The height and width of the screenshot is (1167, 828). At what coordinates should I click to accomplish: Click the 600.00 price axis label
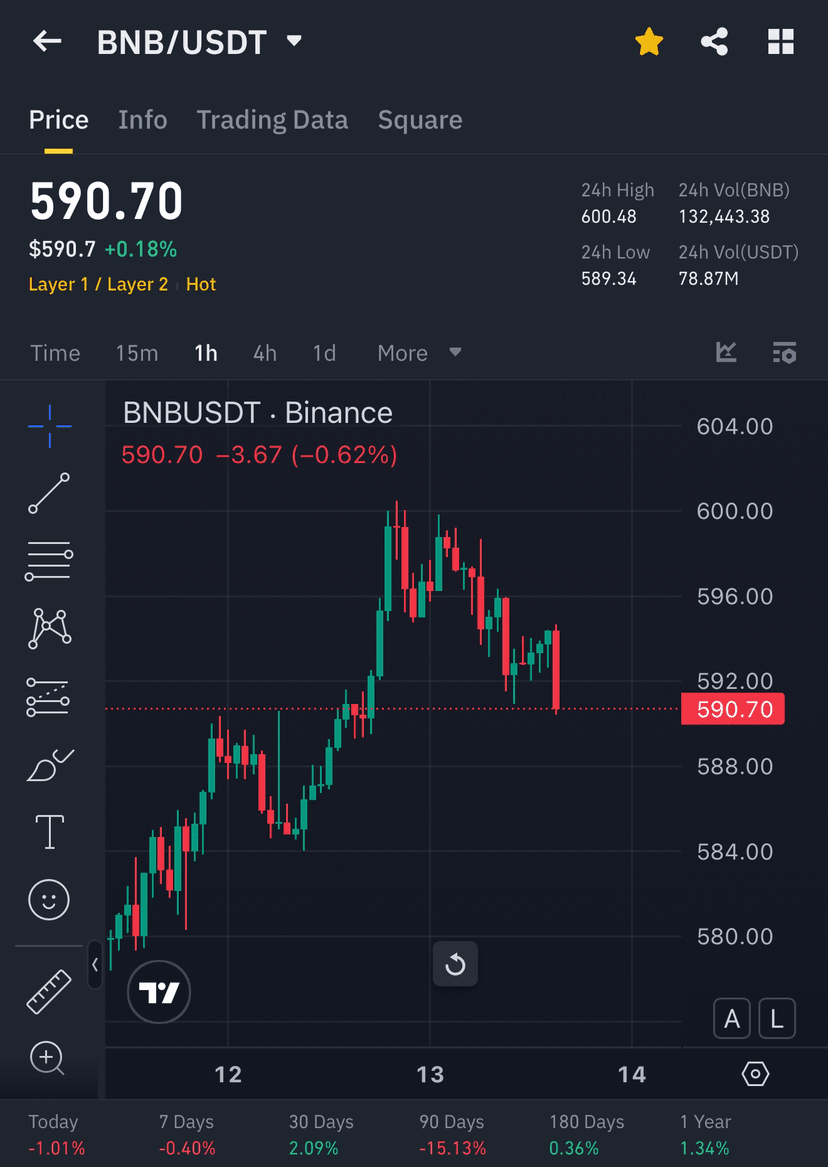pyautogui.click(x=734, y=511)
